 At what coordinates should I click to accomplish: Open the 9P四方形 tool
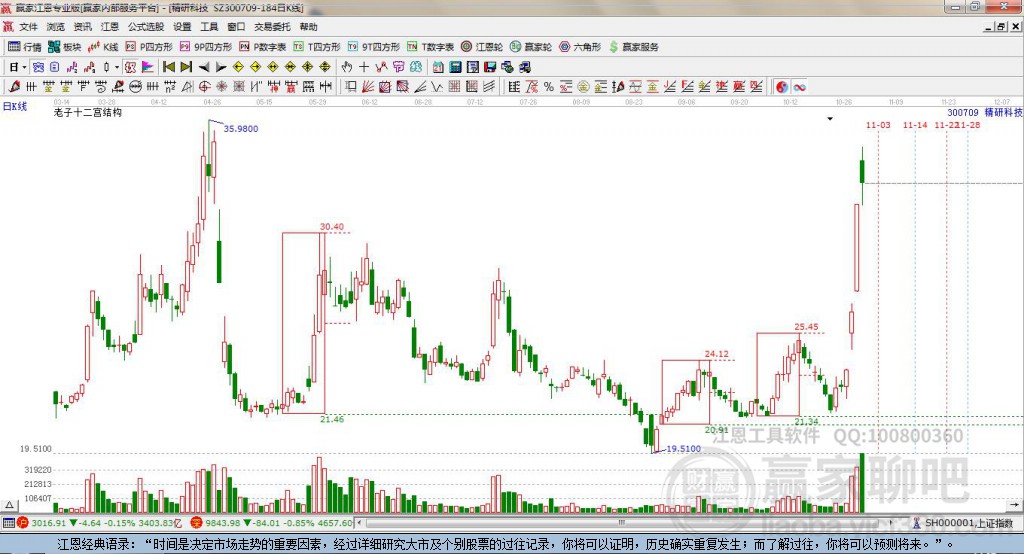(x=205, y=46)
